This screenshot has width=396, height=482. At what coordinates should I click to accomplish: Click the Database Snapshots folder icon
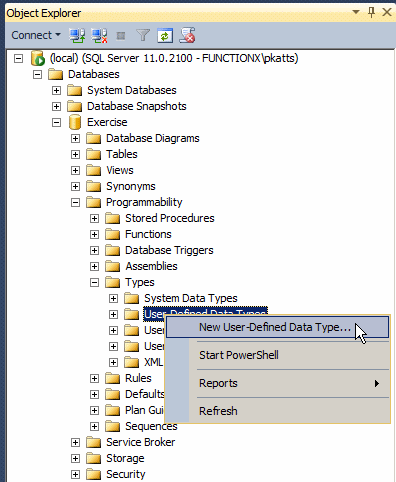click(74, 106)
